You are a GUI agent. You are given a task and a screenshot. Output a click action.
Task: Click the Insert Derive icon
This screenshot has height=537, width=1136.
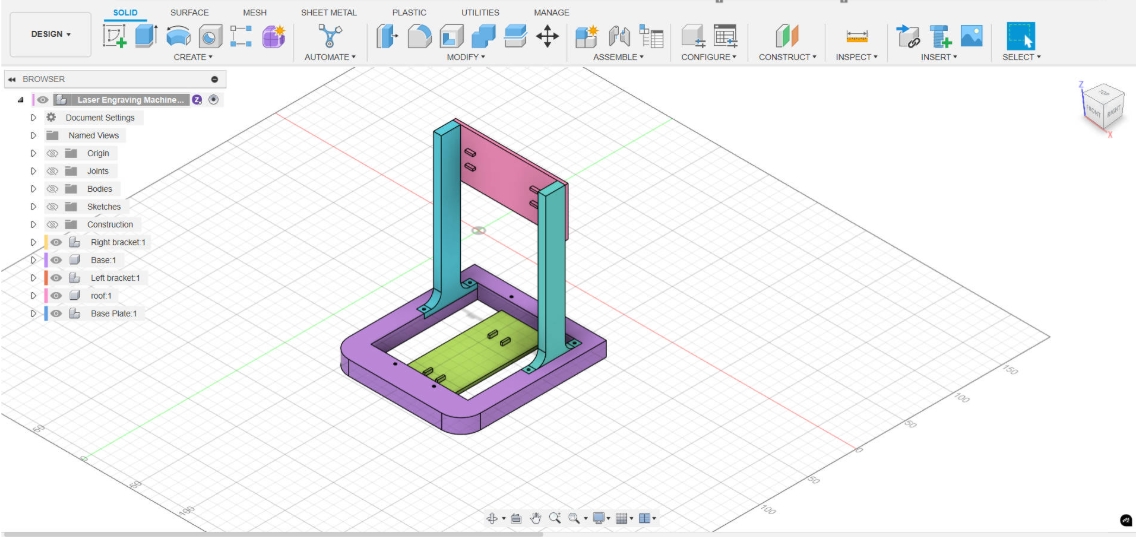tap(908, 36)
